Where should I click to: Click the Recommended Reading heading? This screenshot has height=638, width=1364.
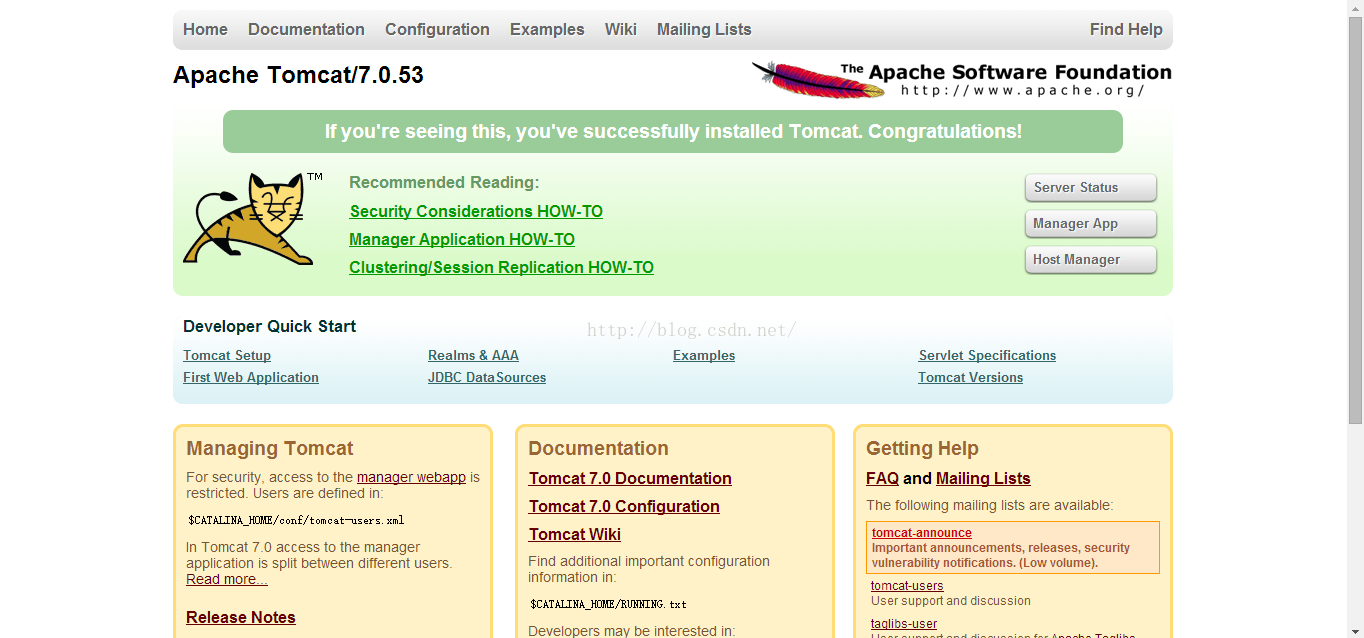pyautogui.click(x=444, y=182)
